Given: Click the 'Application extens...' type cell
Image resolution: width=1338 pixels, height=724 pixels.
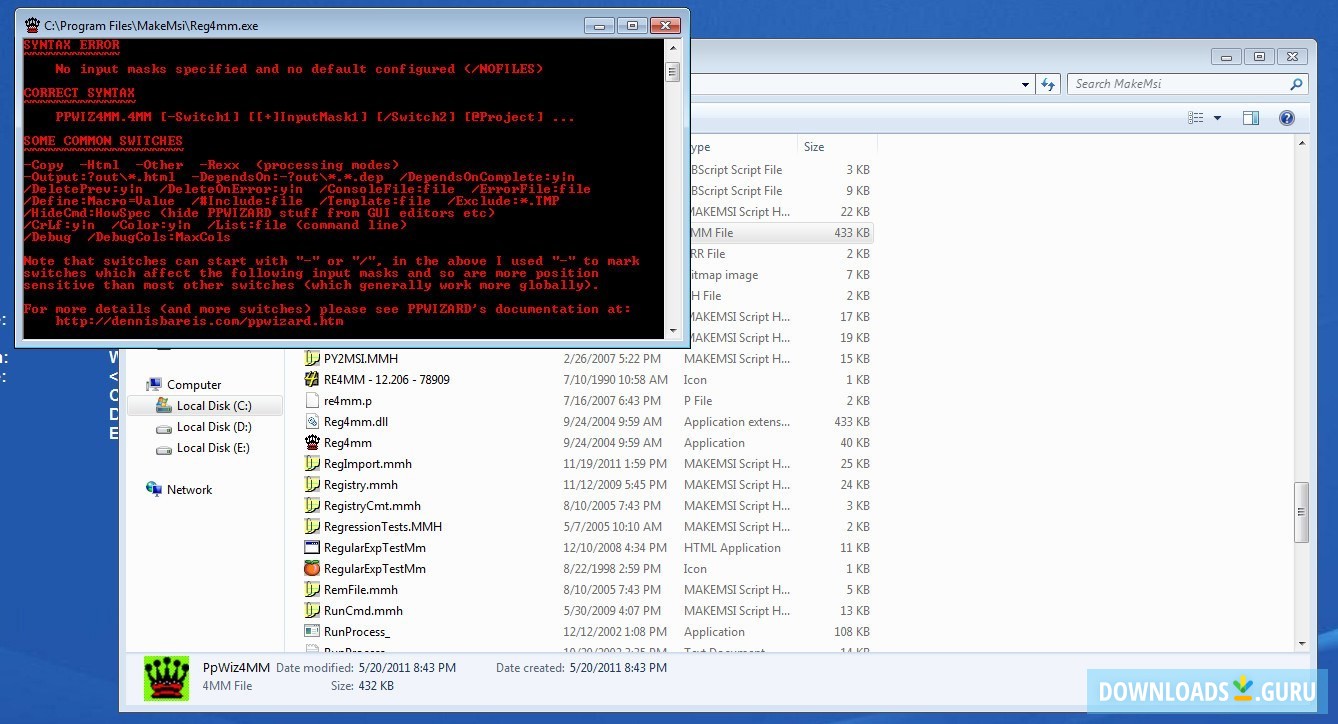Looking at the screenshot, I should [737, 422].
